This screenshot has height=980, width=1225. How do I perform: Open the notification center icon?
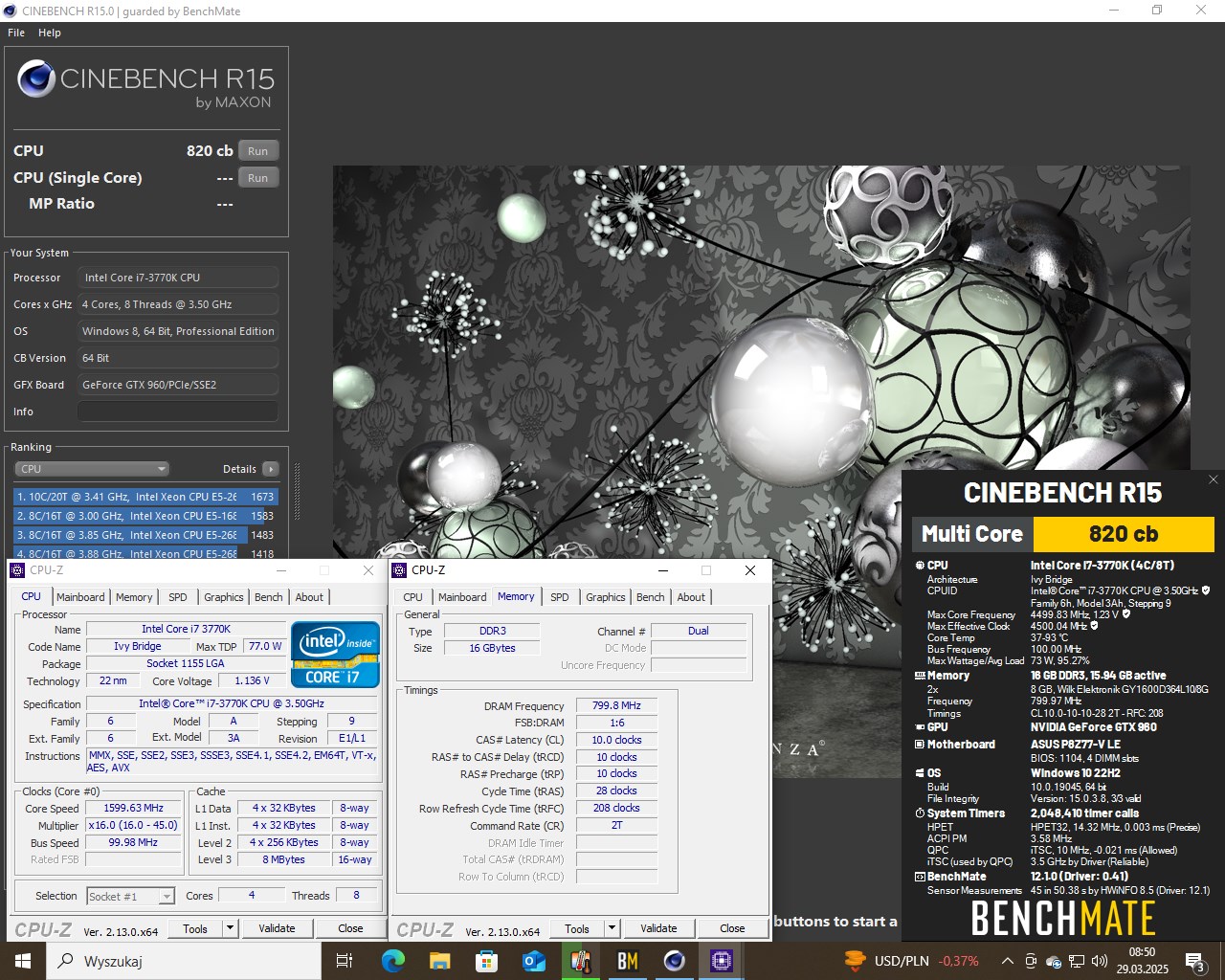point(1195,961)
